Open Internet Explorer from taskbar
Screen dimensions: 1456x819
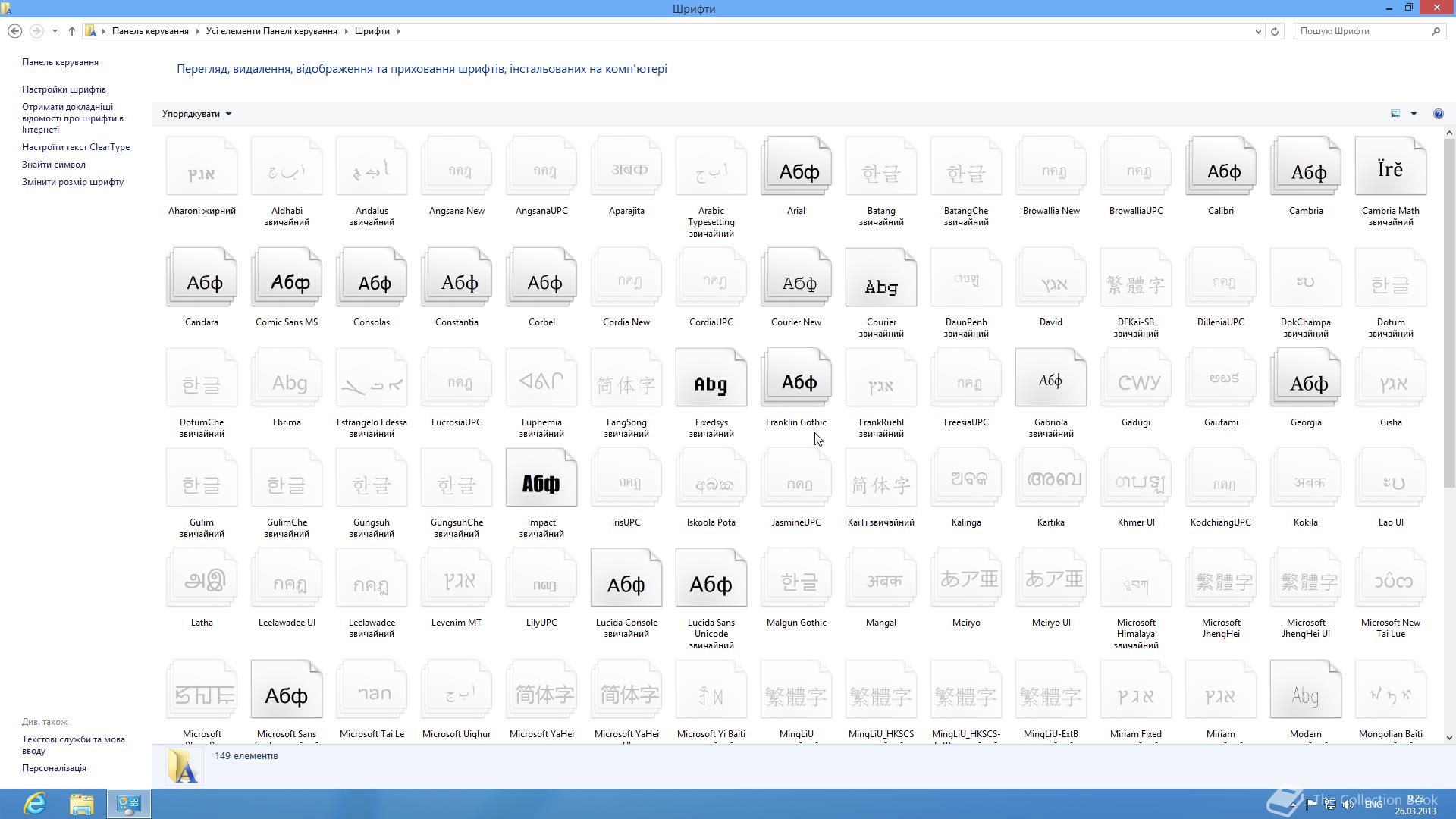[x=35, y=804]
